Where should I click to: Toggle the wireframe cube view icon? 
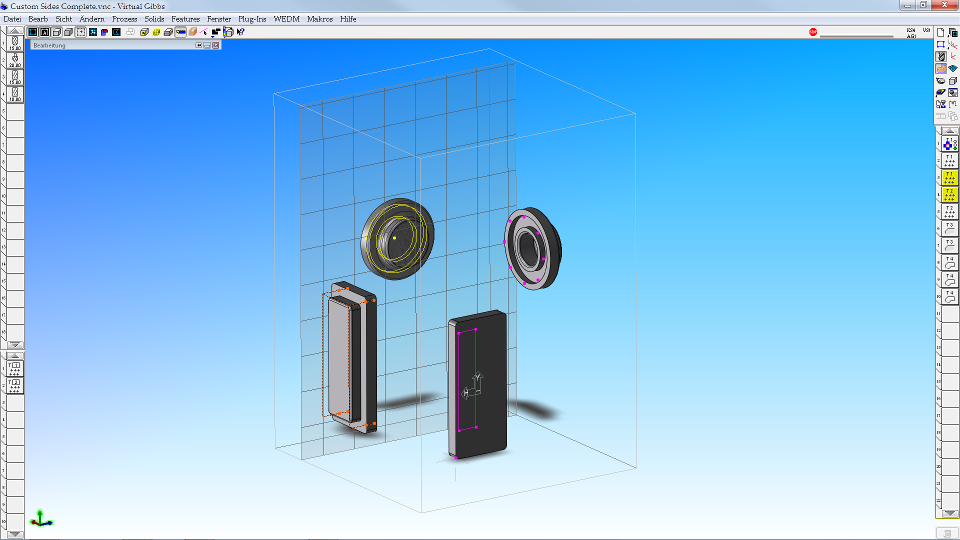56,32
